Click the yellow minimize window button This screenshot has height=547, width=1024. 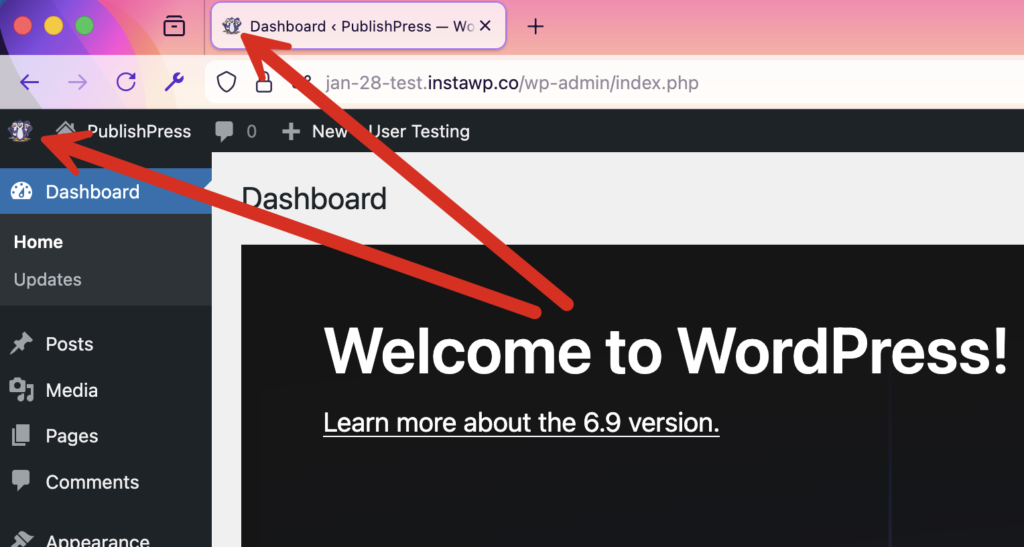click(x=54, y=25)
